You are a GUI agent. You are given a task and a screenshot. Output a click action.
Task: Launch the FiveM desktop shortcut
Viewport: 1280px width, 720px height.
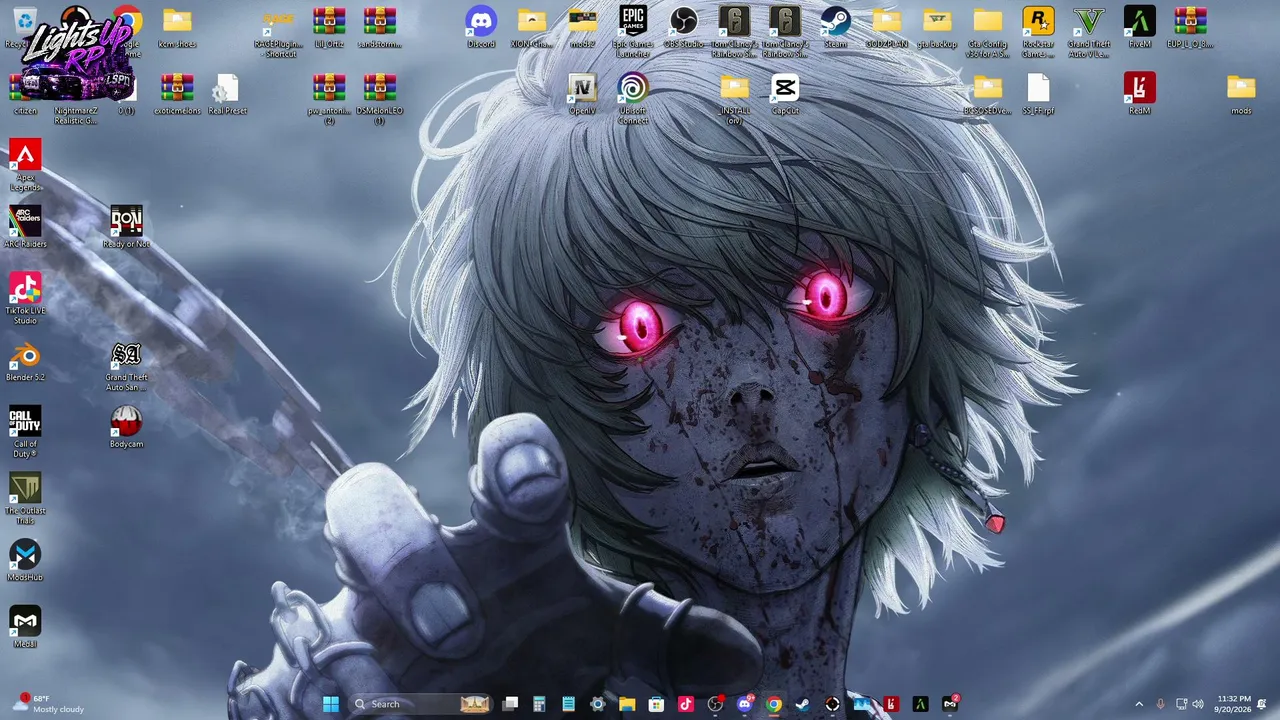[1139, 27]
